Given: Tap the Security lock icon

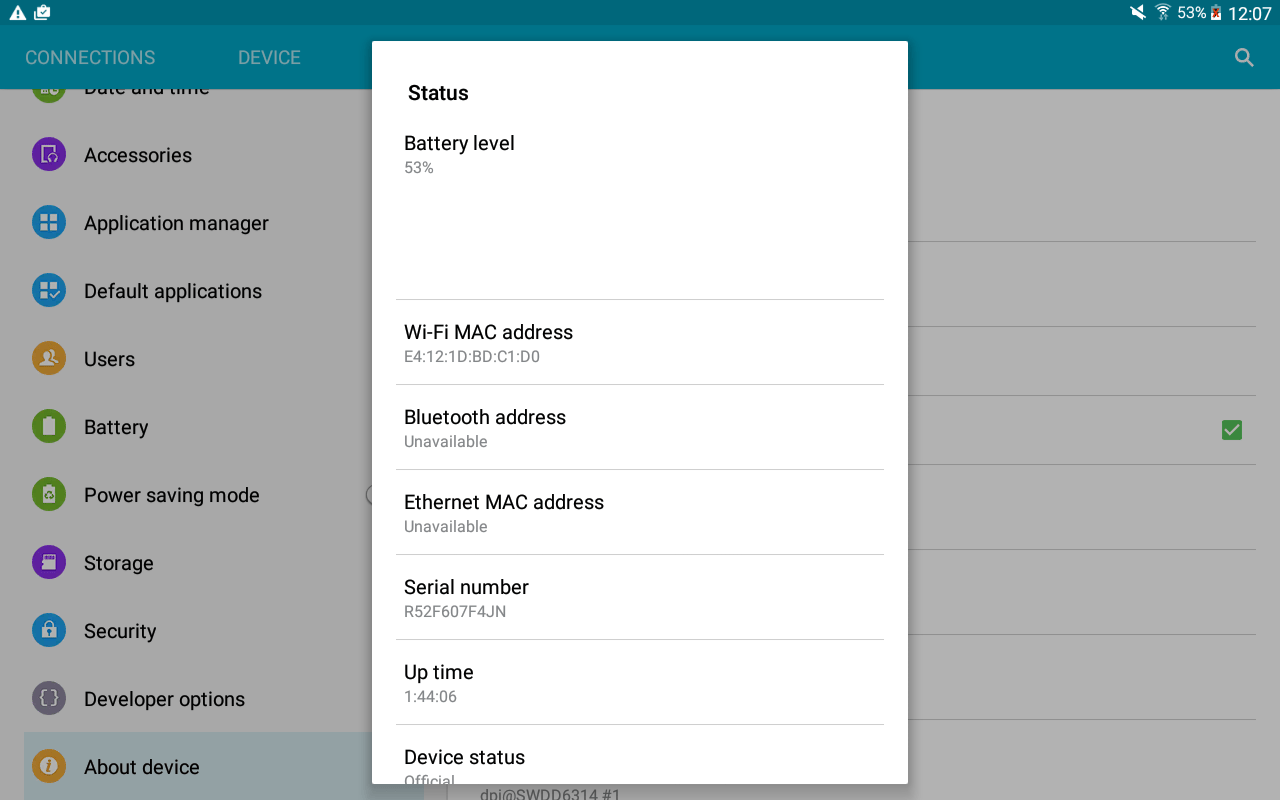Looking at the screenshot, I should click(x=49, y=630).
